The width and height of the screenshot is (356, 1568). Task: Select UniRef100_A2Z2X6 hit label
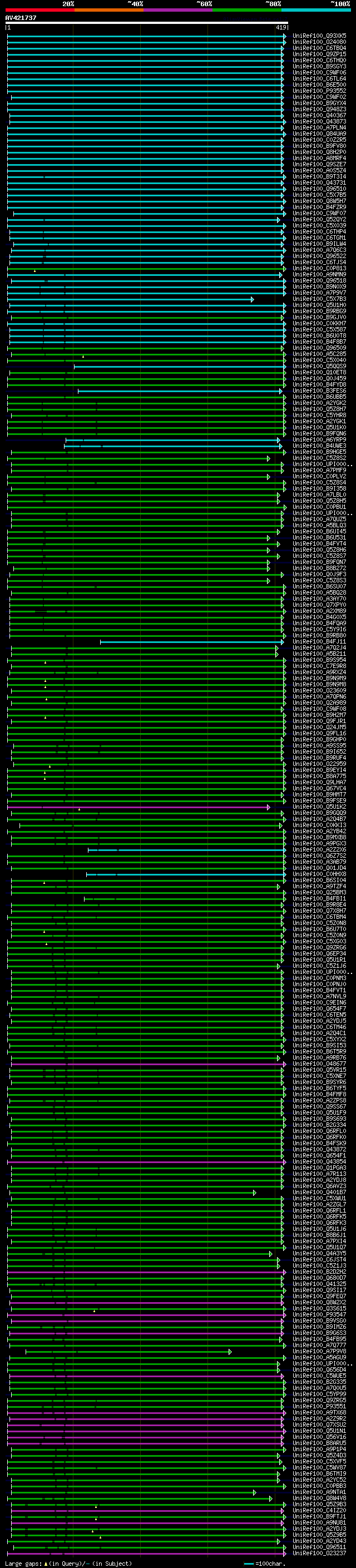click(319, 850)
